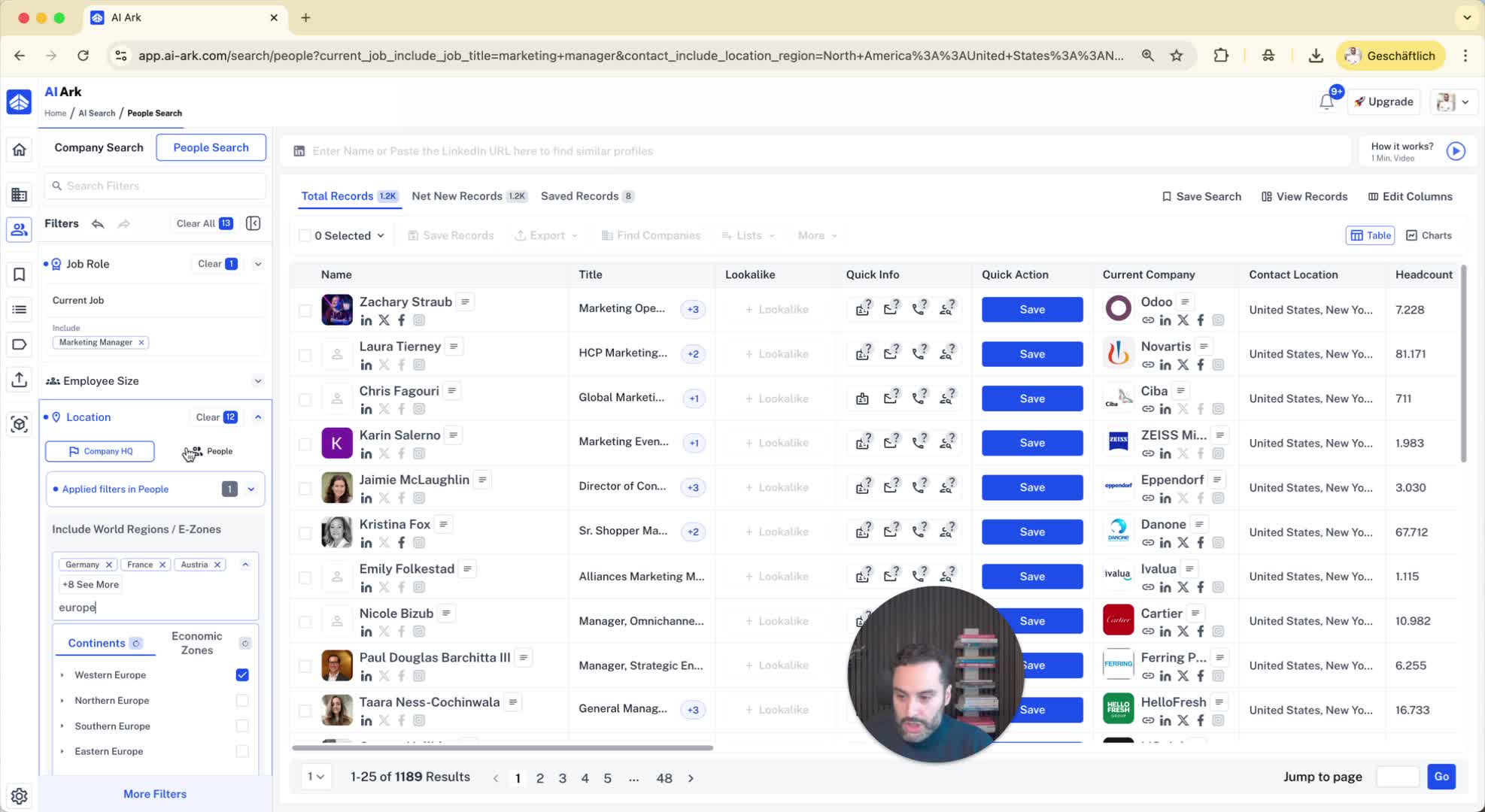The width and height of the screenshot is (1485, 812).
Task: Expand the Employee Size filter
Action: coord(257,381)
